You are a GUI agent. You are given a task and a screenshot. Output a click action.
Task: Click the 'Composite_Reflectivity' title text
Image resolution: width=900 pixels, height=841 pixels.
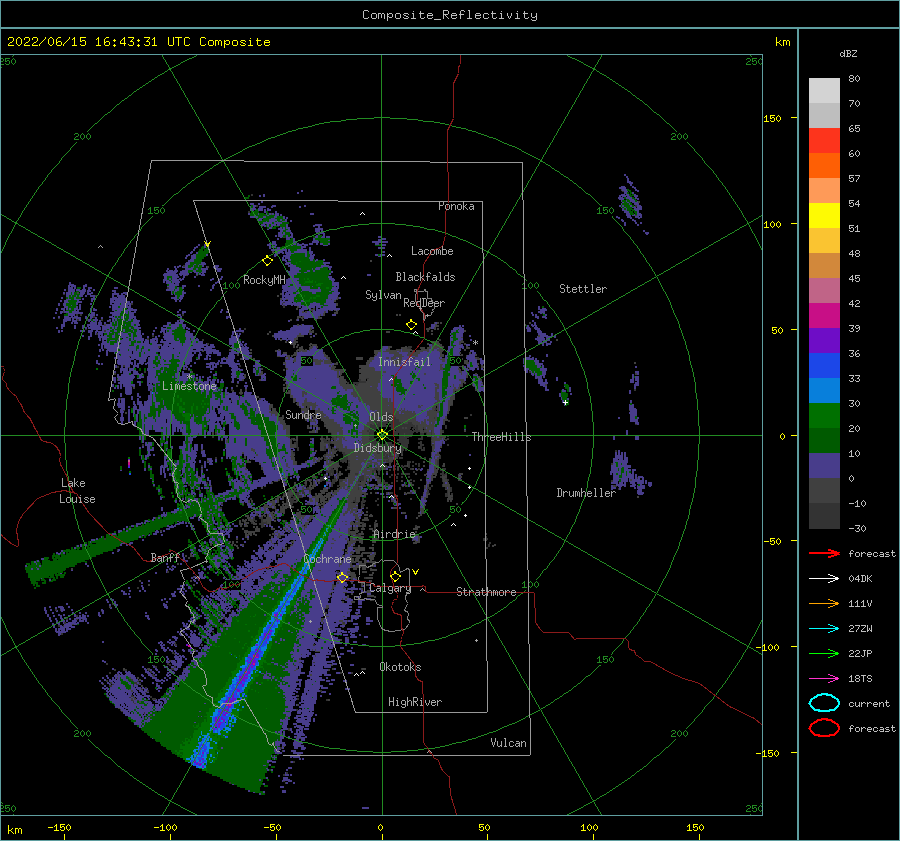[450, 15]
